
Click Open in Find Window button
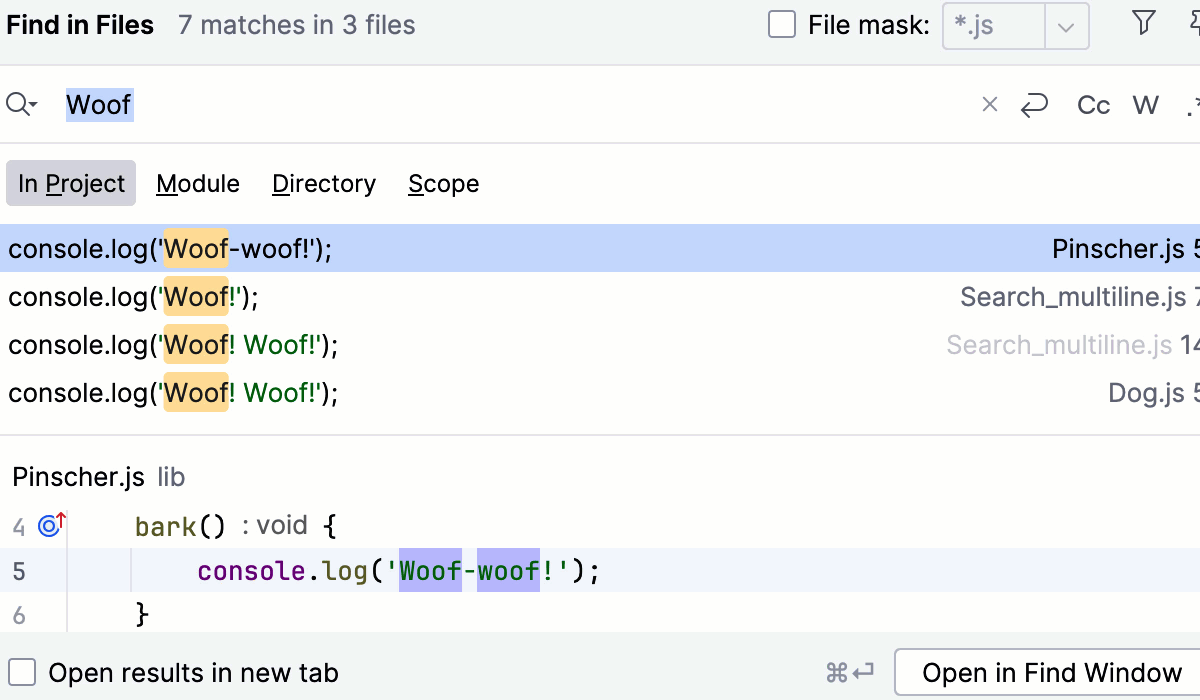[x=1051, y=673]
